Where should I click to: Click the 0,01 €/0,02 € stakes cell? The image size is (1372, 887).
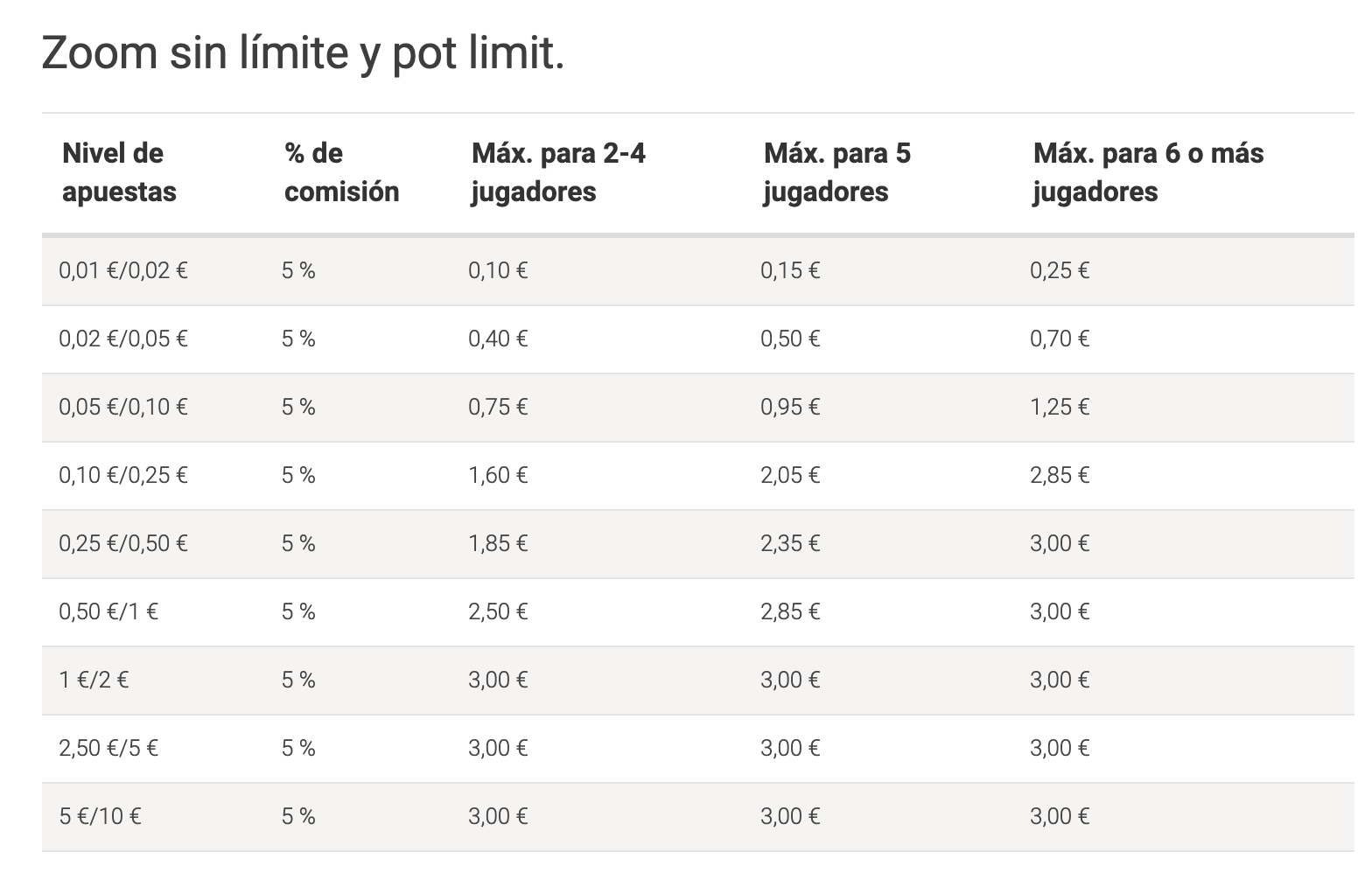click(123, 270)
